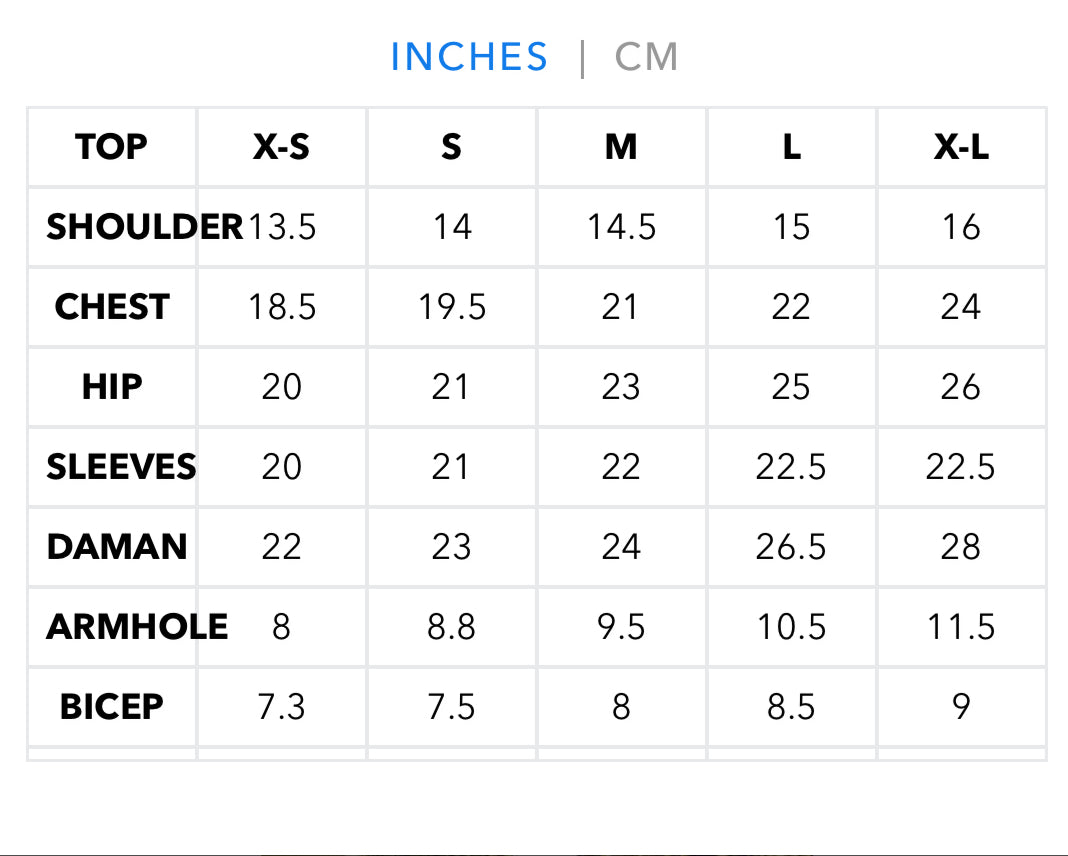Select the X-S size column header
Image resolution: width=1068 pixels, height=856 pixels.
[x=281, y=146]
